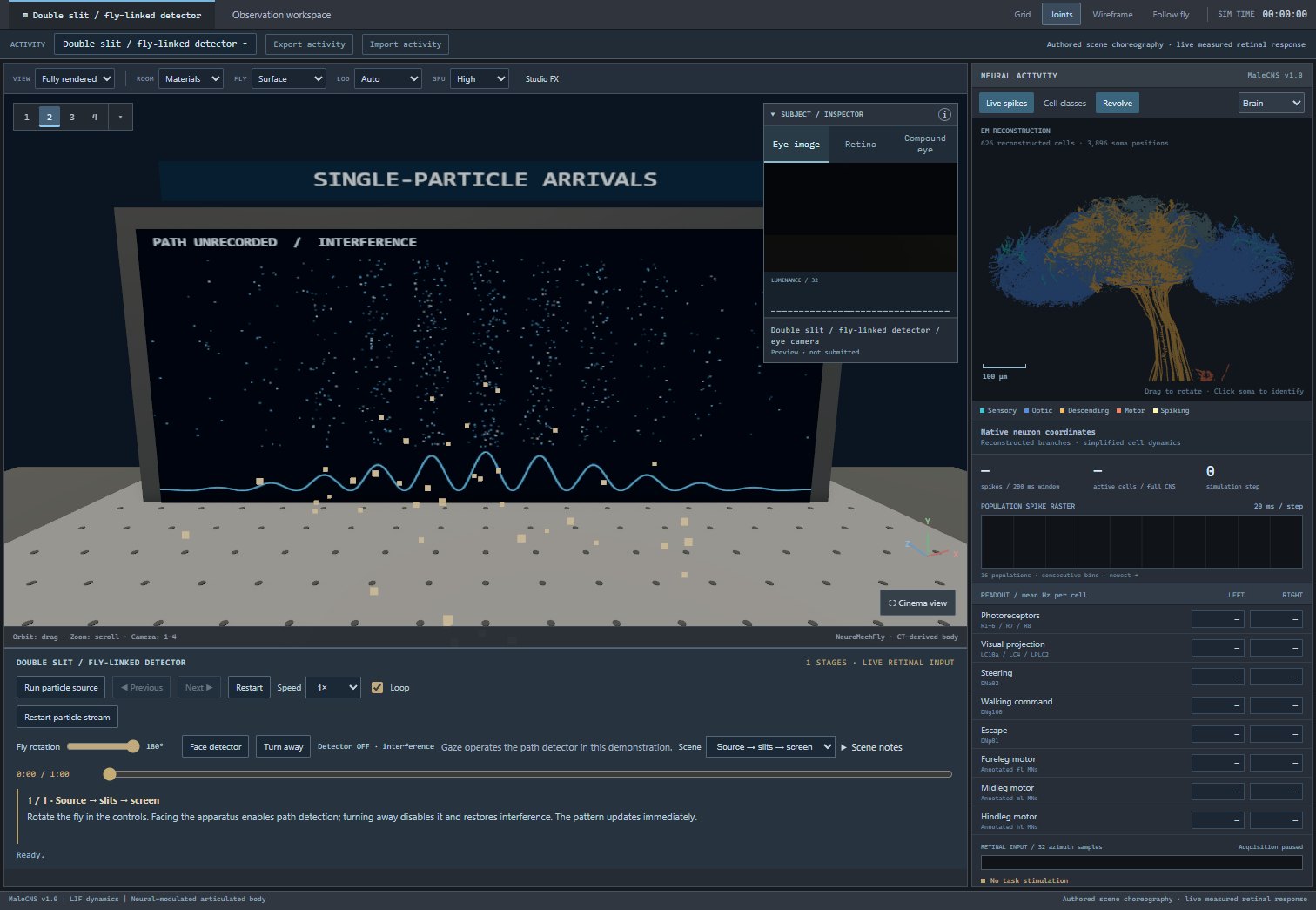Open the playback Speed dropdown

click(x=333, y=687)
